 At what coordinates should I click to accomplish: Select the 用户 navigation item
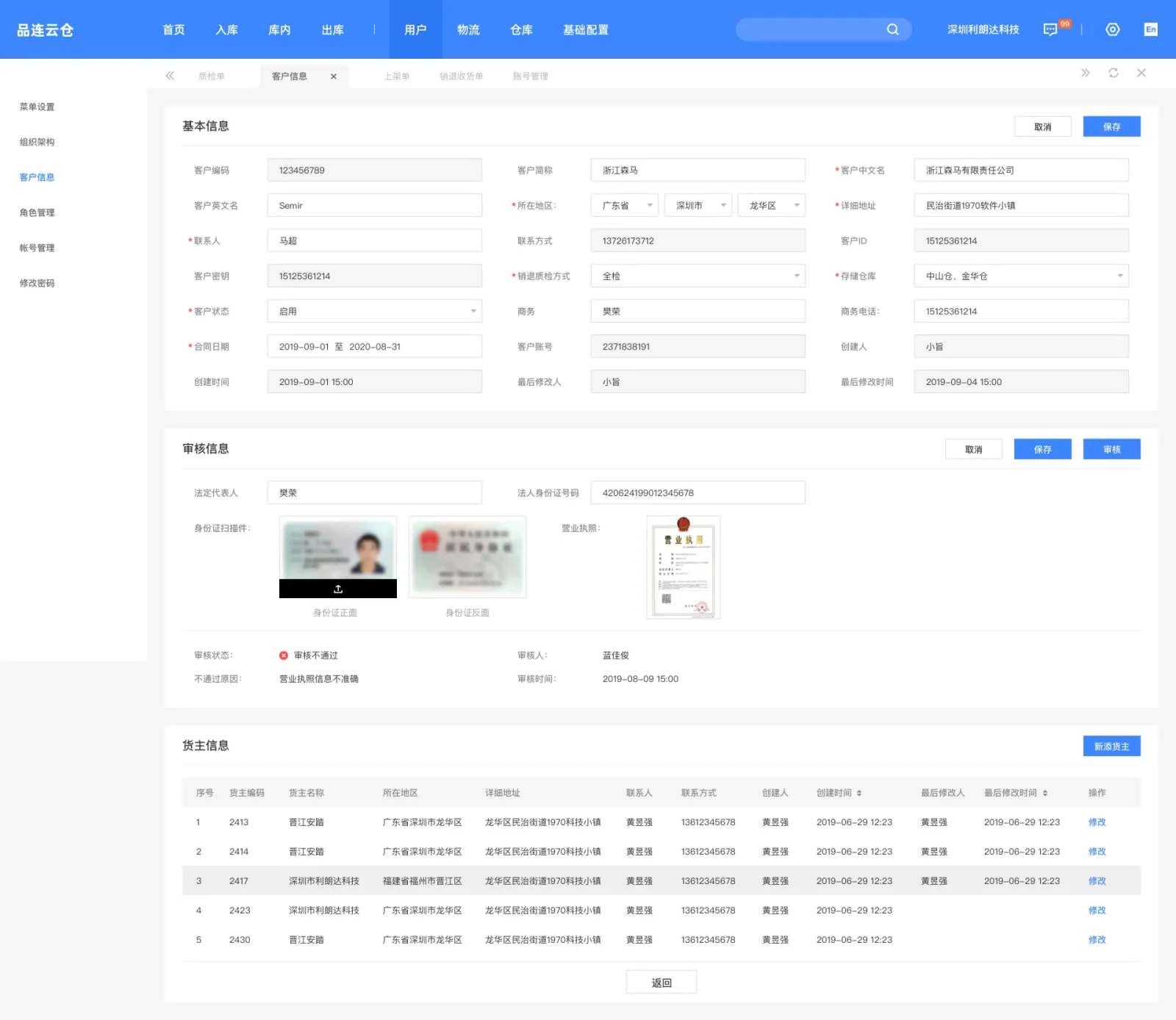416,30
